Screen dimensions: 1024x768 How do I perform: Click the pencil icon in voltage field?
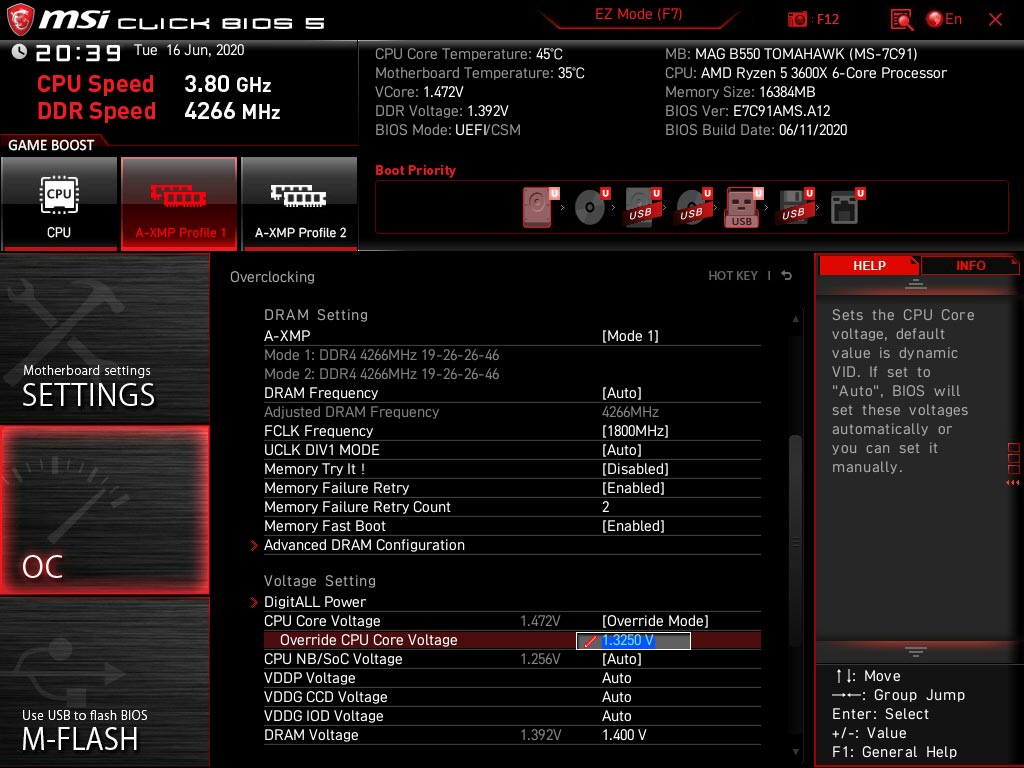pyautogui.click(x=590, y=641)
